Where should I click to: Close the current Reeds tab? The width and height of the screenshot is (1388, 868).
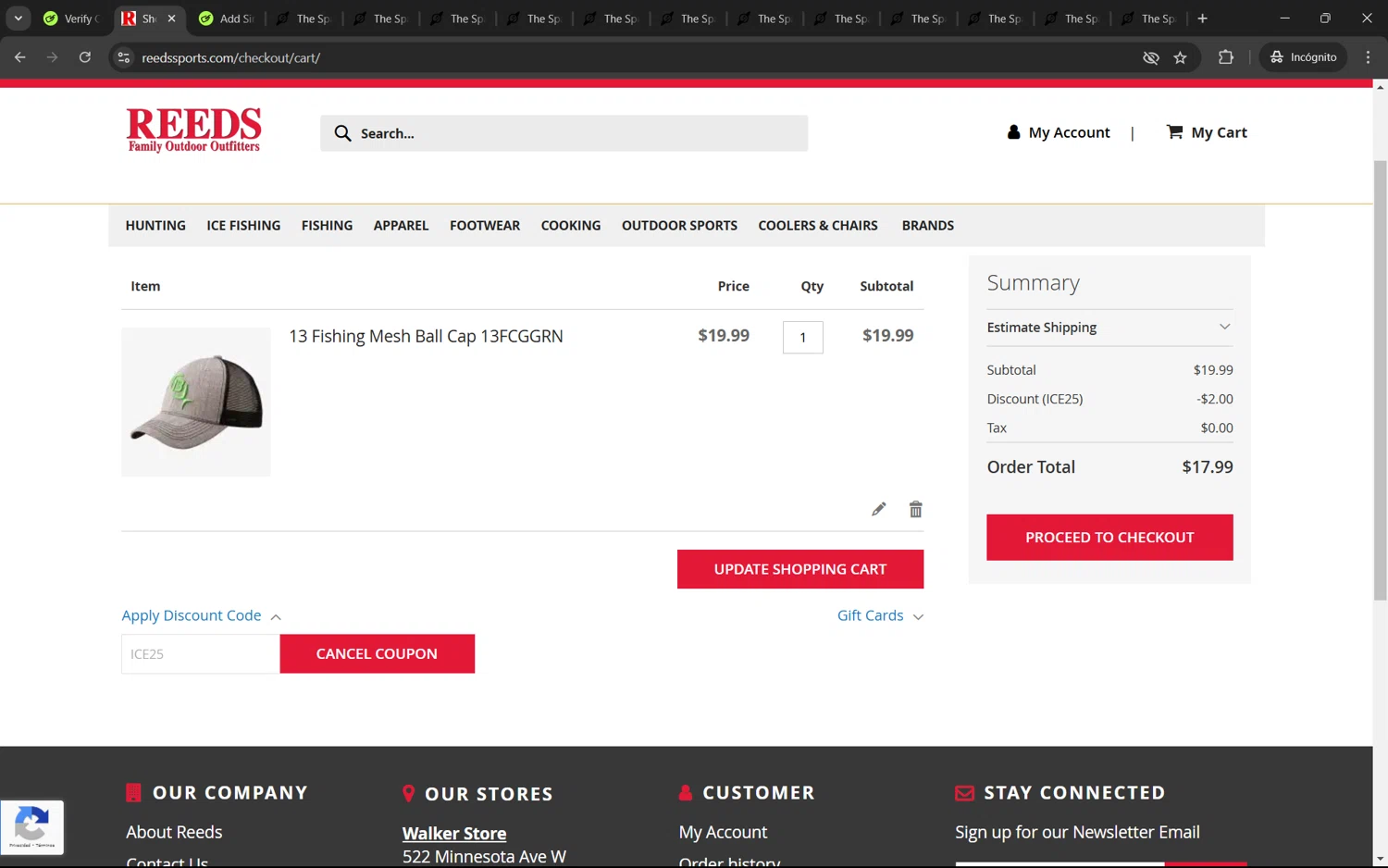171,19
